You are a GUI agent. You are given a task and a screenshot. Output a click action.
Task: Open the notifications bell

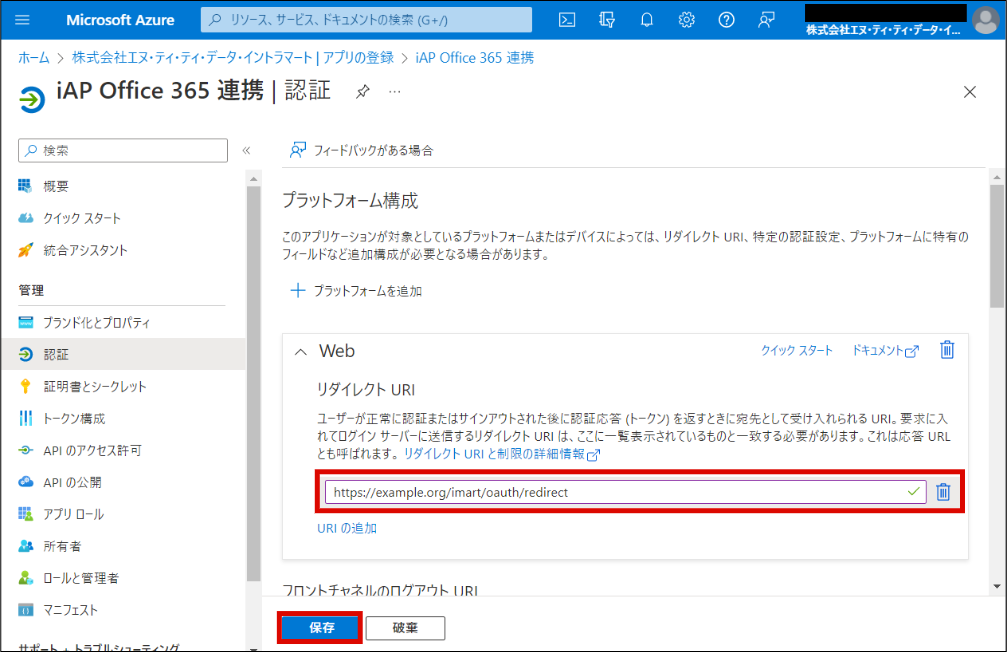pyautogui.click(x=646, y=20)
